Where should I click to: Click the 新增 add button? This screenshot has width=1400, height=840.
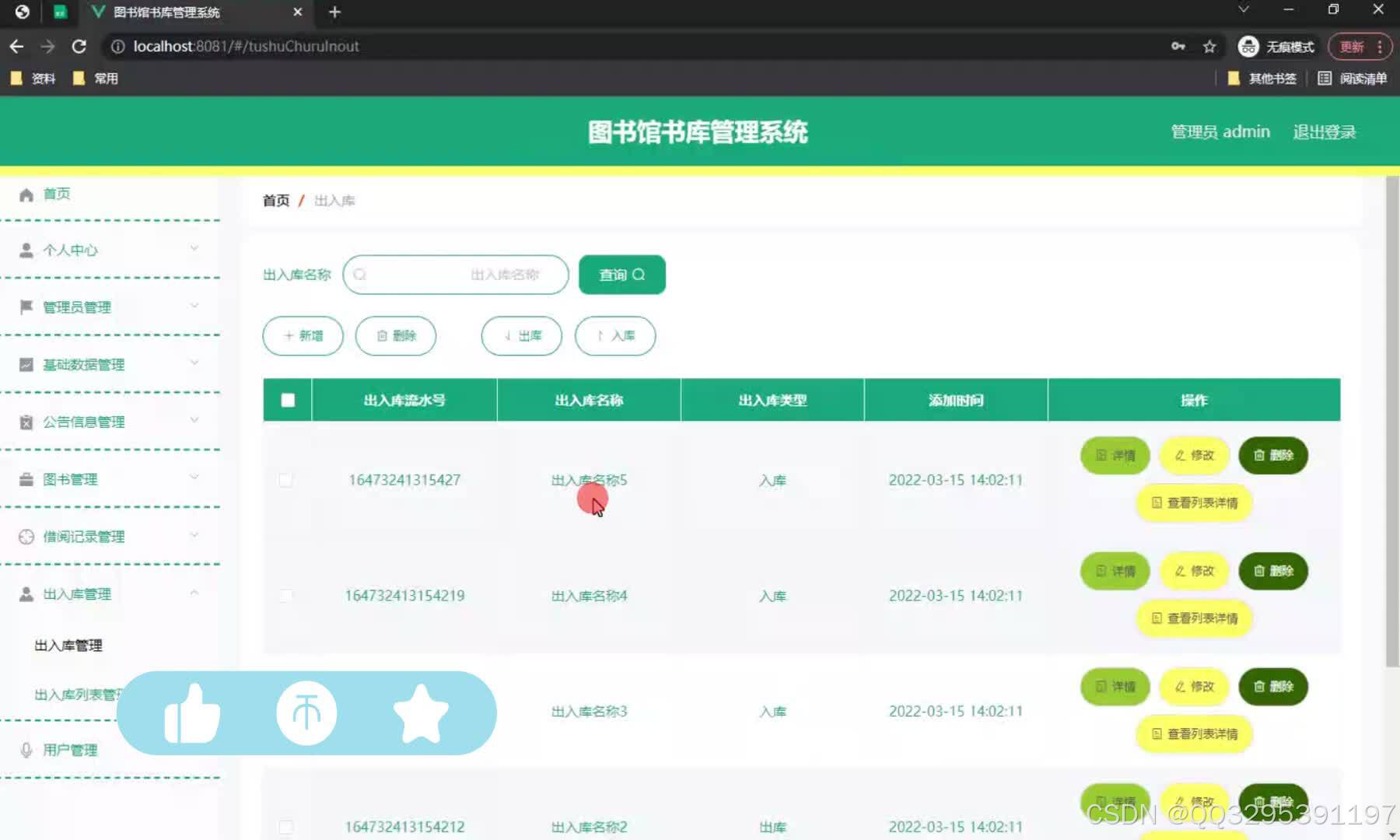tap(303, 336)
